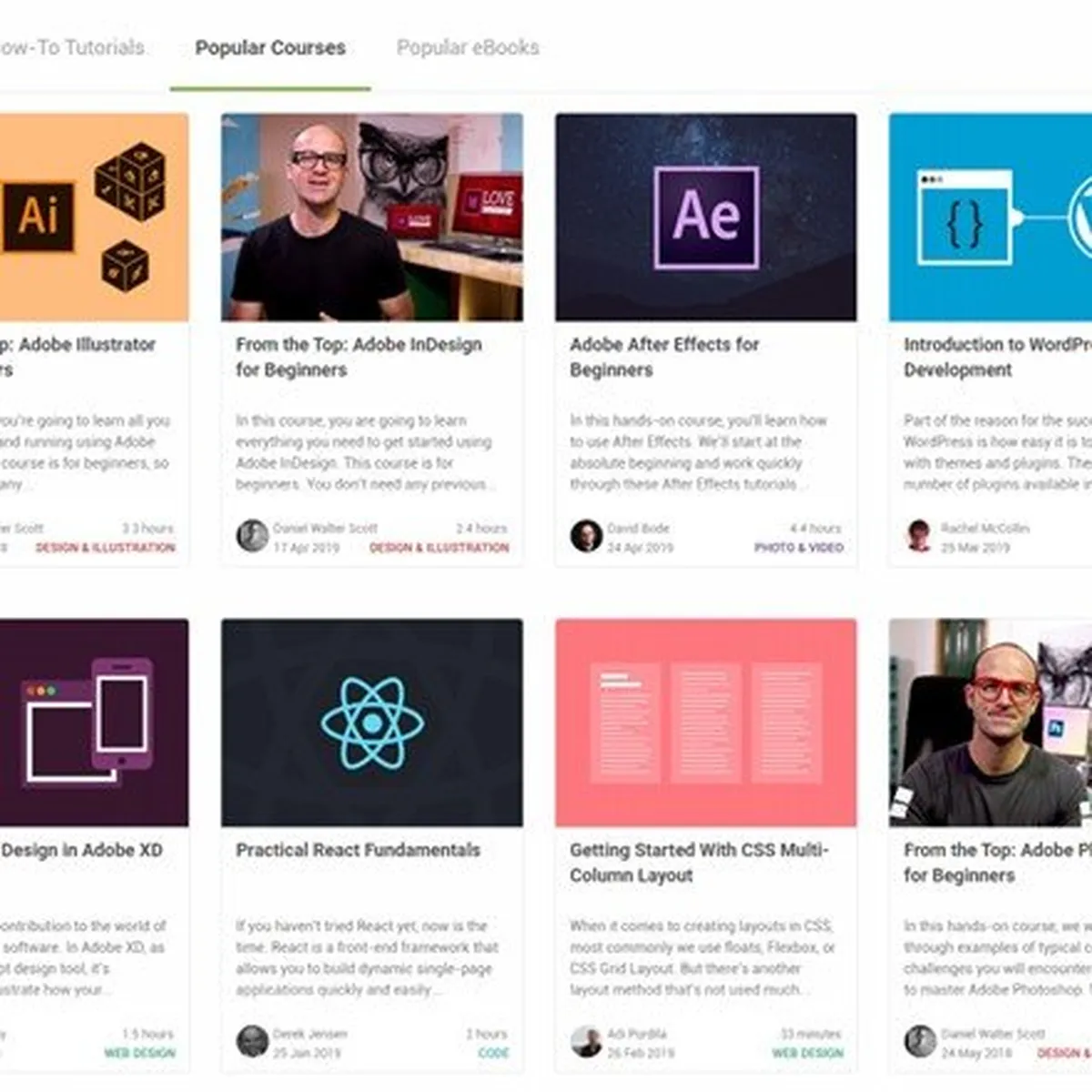Click the 25 Jan 2019 date on React card
The height and width of the screenshot is (1092, 1092).
click(x=307, y=1053)
